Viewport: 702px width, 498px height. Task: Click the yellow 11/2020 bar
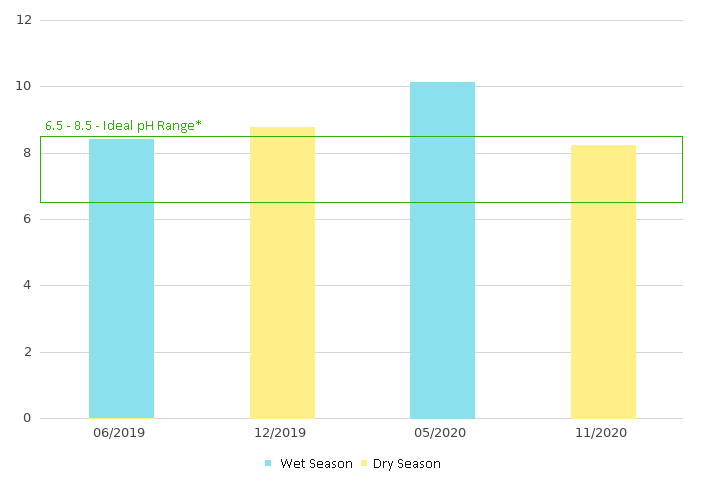(x=603, y=281)
